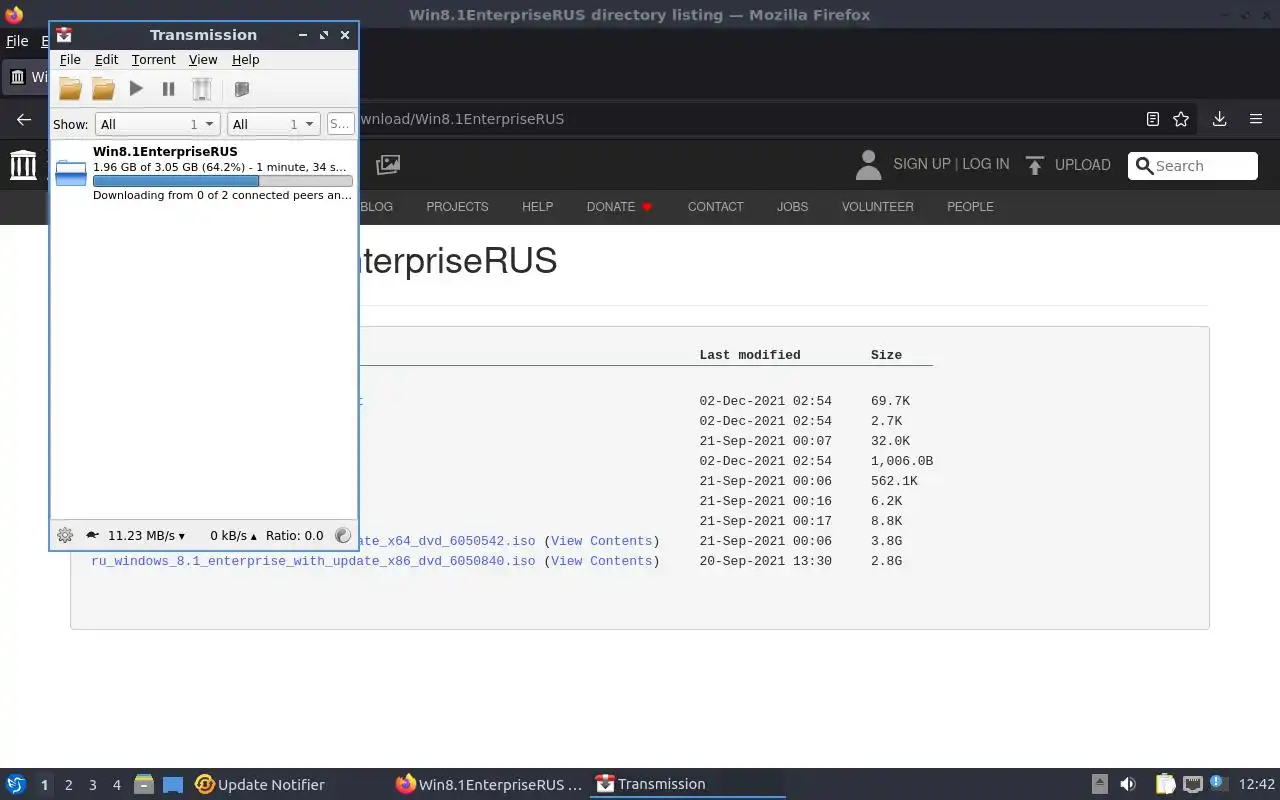
Task: Click the torrent search field in Transmission
Action: click(340, 124)
